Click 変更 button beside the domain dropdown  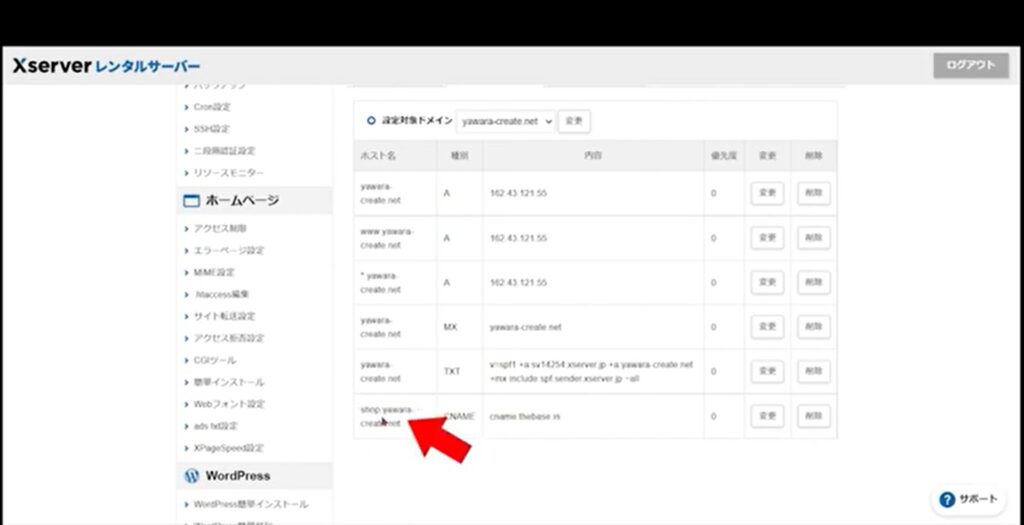[574, 121]
